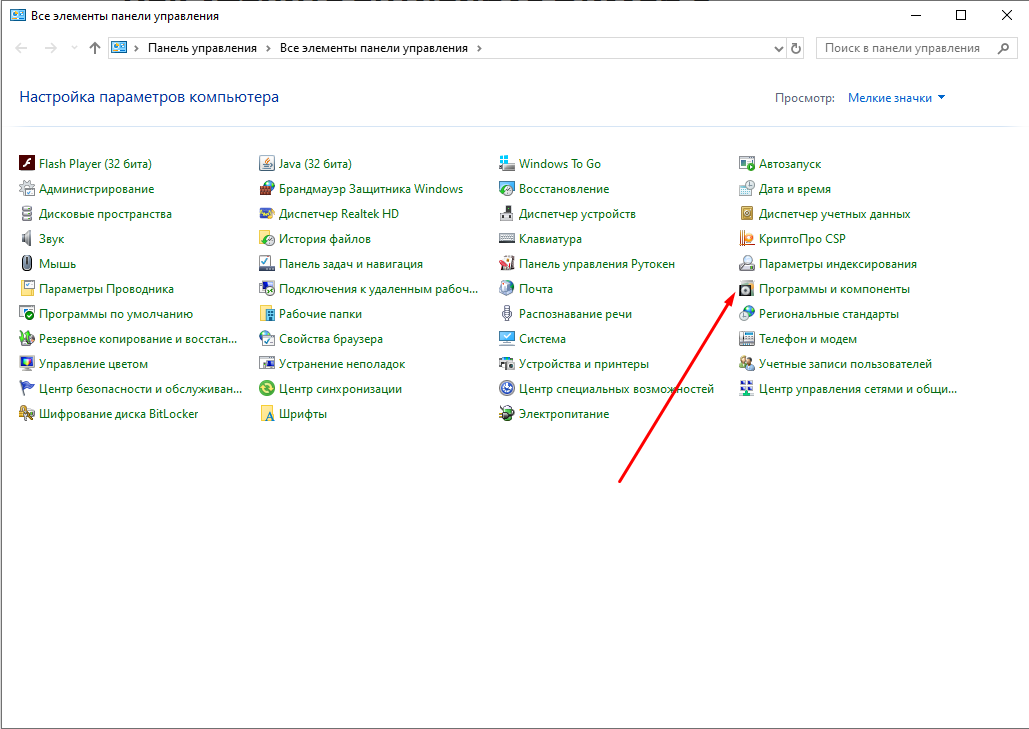This screenshot has width=1029, height=729.
Task: Open Рабочие папки link
Action: pyautogui.click(x=320, y=314)
